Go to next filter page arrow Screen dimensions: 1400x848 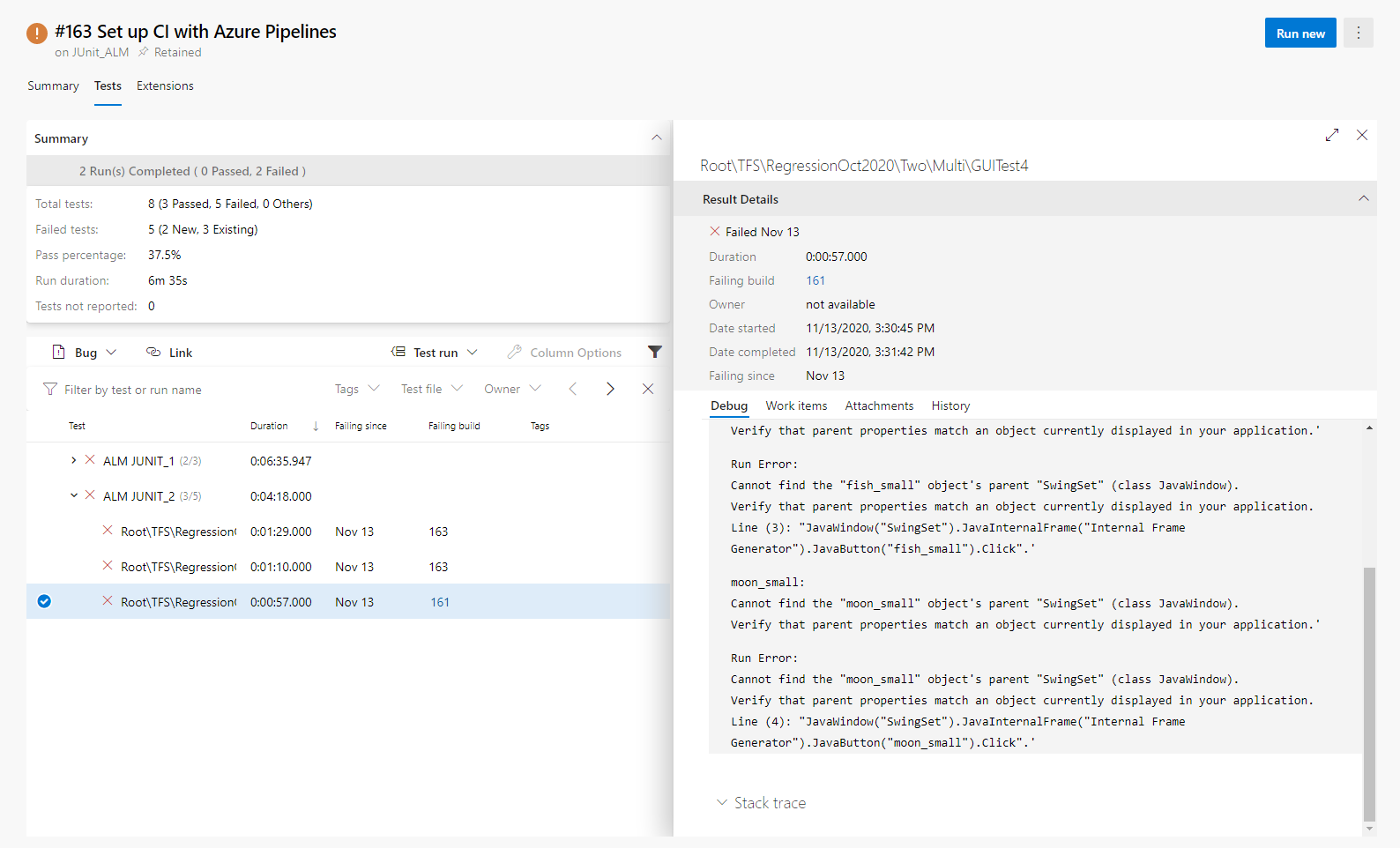(610, 389)
